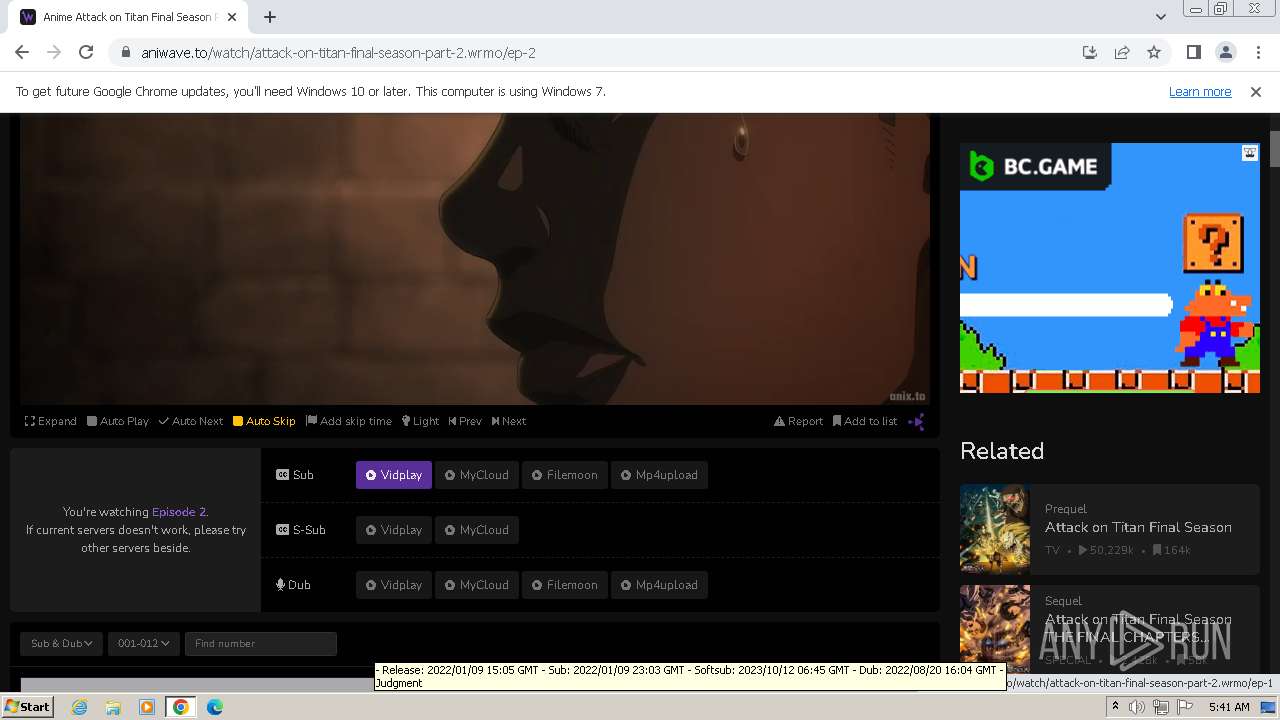Viewport: 1280px width, 720px height.
Task: Launch Internet Explorer from taskbar
Action: (79, 707)
